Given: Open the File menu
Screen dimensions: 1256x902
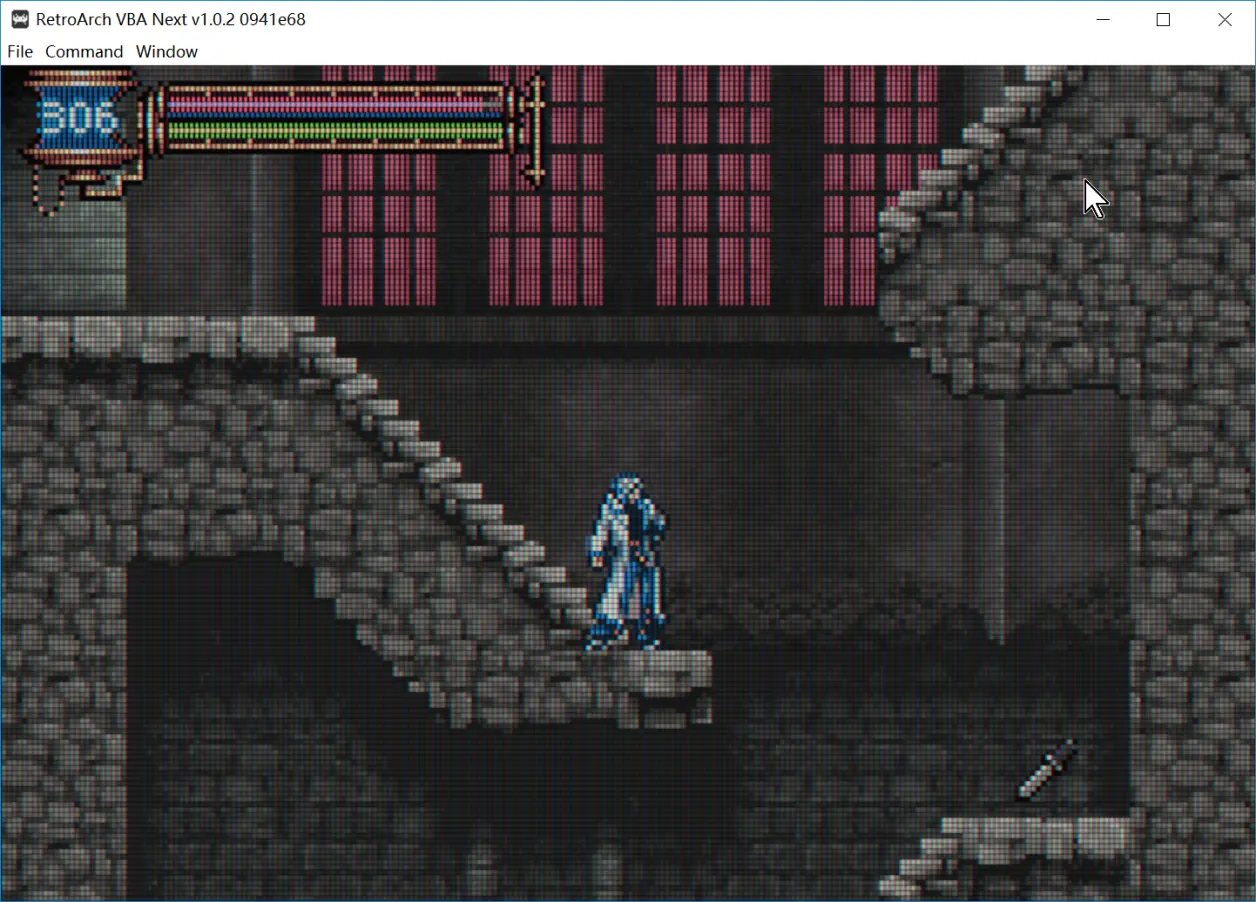Looking at the screenshot, I should click(x=20, y=51).
